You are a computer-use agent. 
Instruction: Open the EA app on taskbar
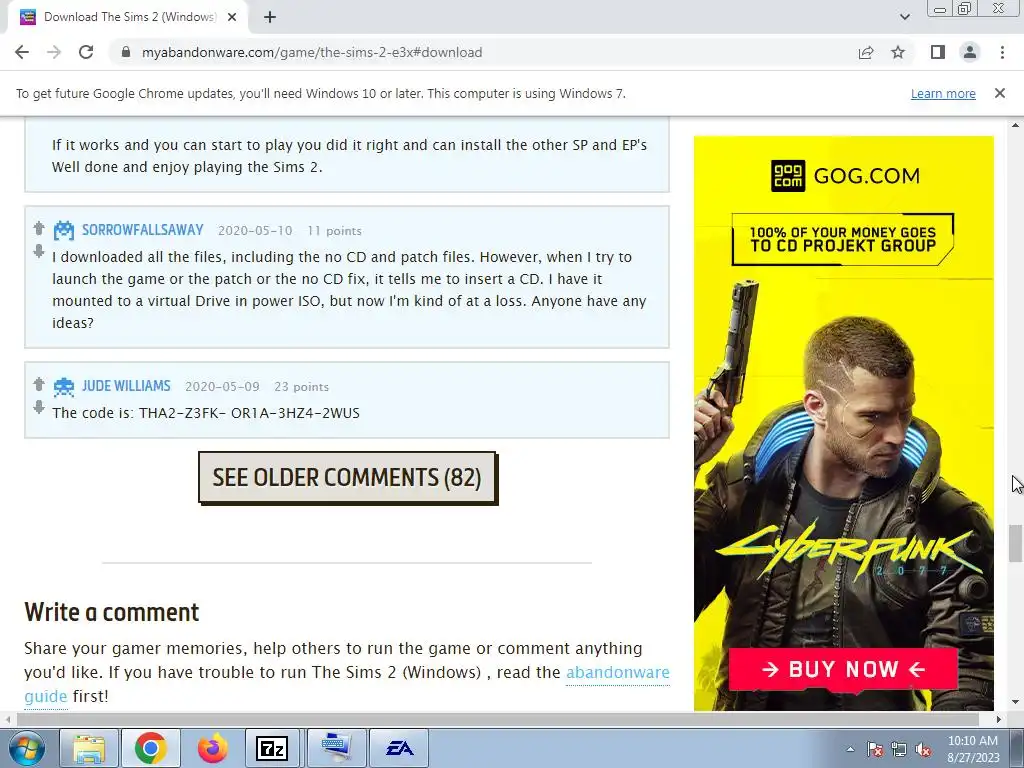coord(400,748)
